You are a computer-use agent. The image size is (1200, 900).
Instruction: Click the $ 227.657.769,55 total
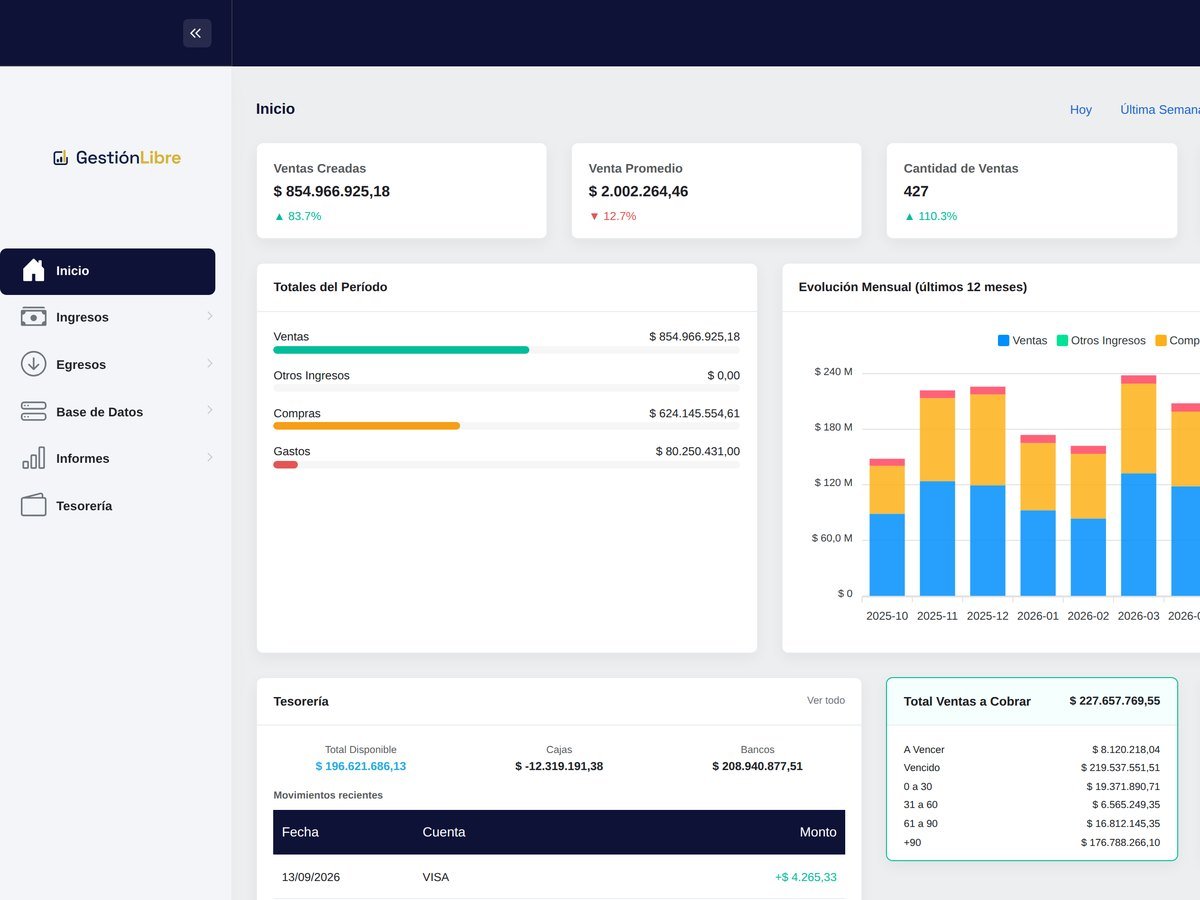pos(1115,701)
